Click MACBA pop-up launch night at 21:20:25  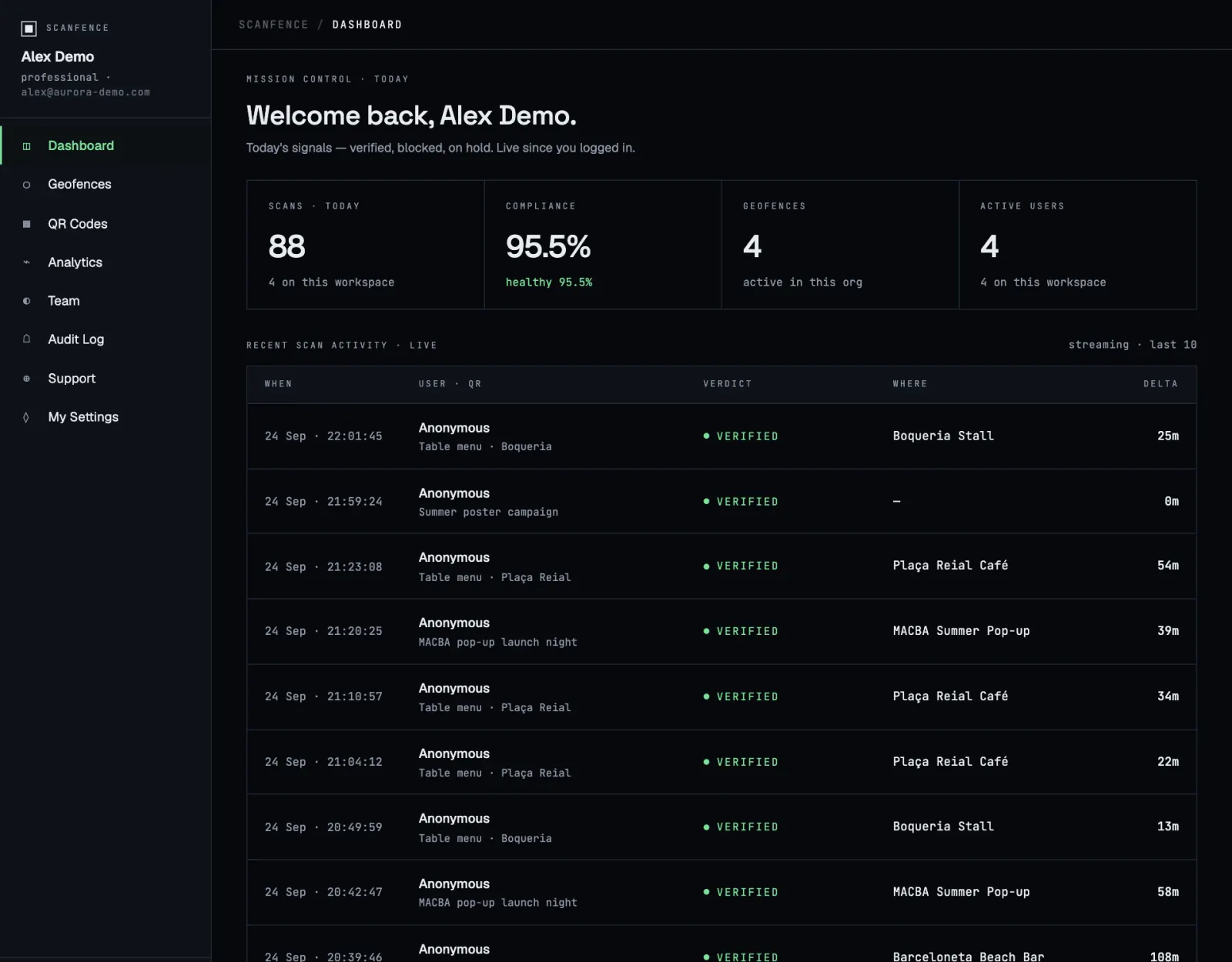point(497,643)
